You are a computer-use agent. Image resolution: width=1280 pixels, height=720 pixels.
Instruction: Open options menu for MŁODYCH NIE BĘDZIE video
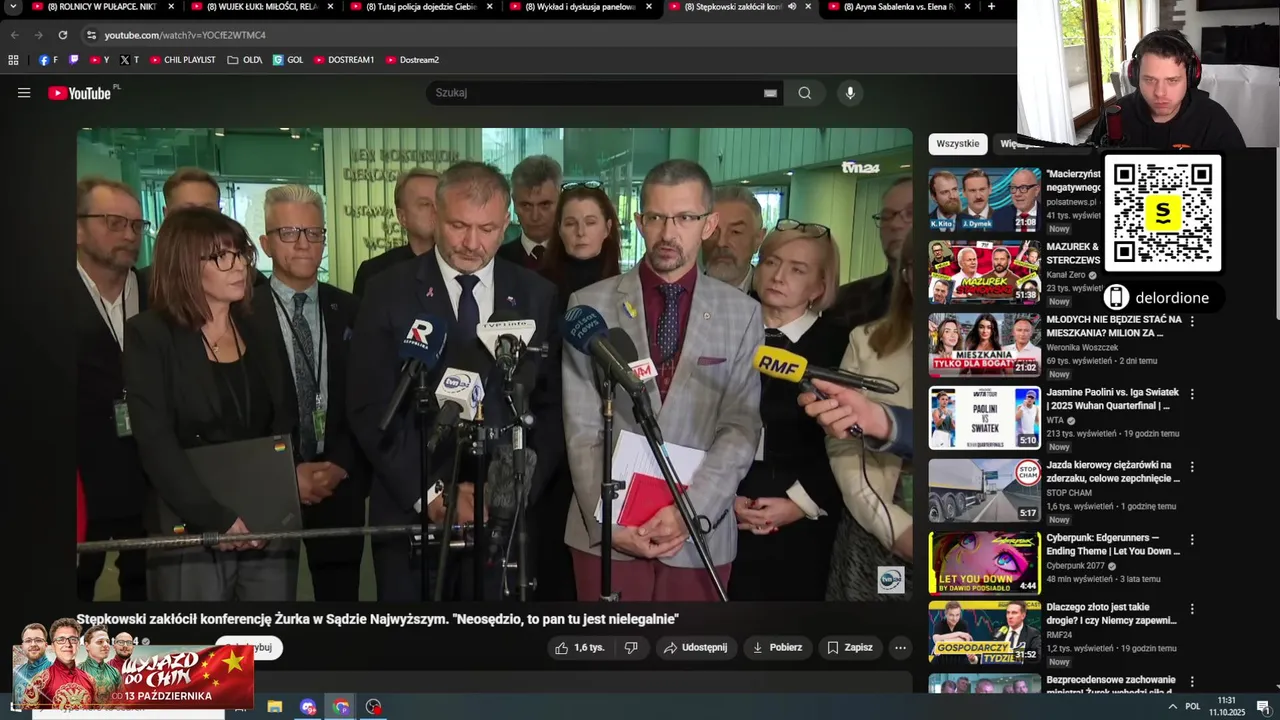click(x=1192, y=321)
